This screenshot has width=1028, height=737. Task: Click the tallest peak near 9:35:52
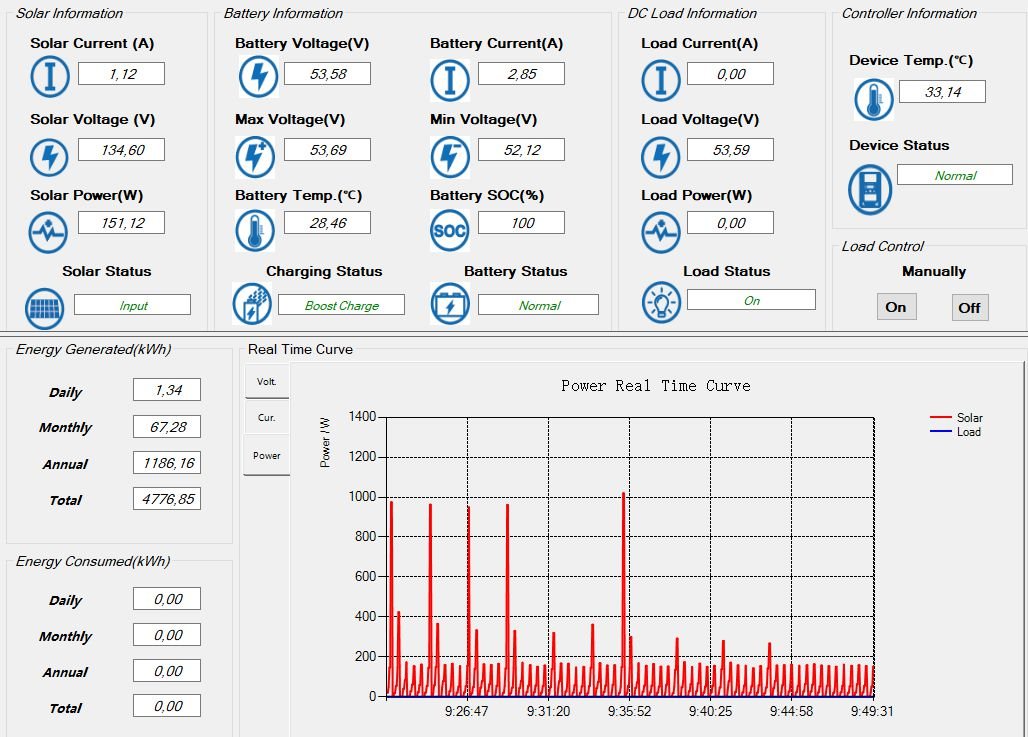click(623, 495)
